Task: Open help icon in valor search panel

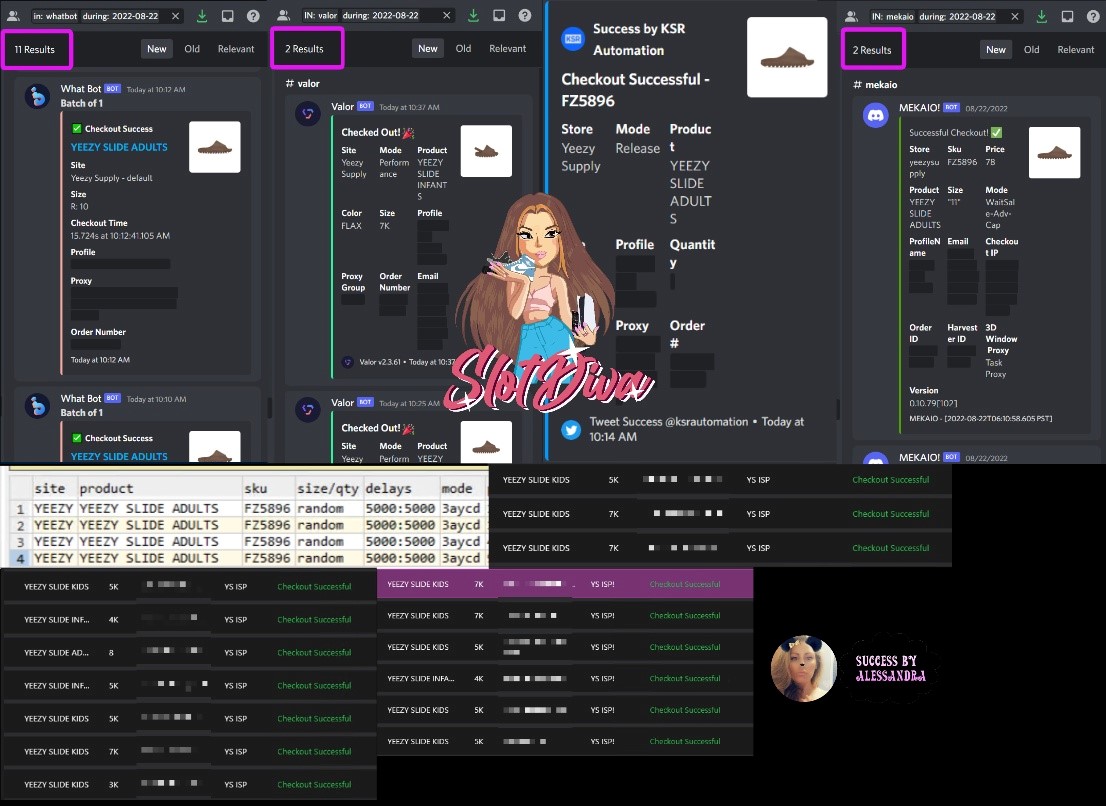Action: click(525, 15)
